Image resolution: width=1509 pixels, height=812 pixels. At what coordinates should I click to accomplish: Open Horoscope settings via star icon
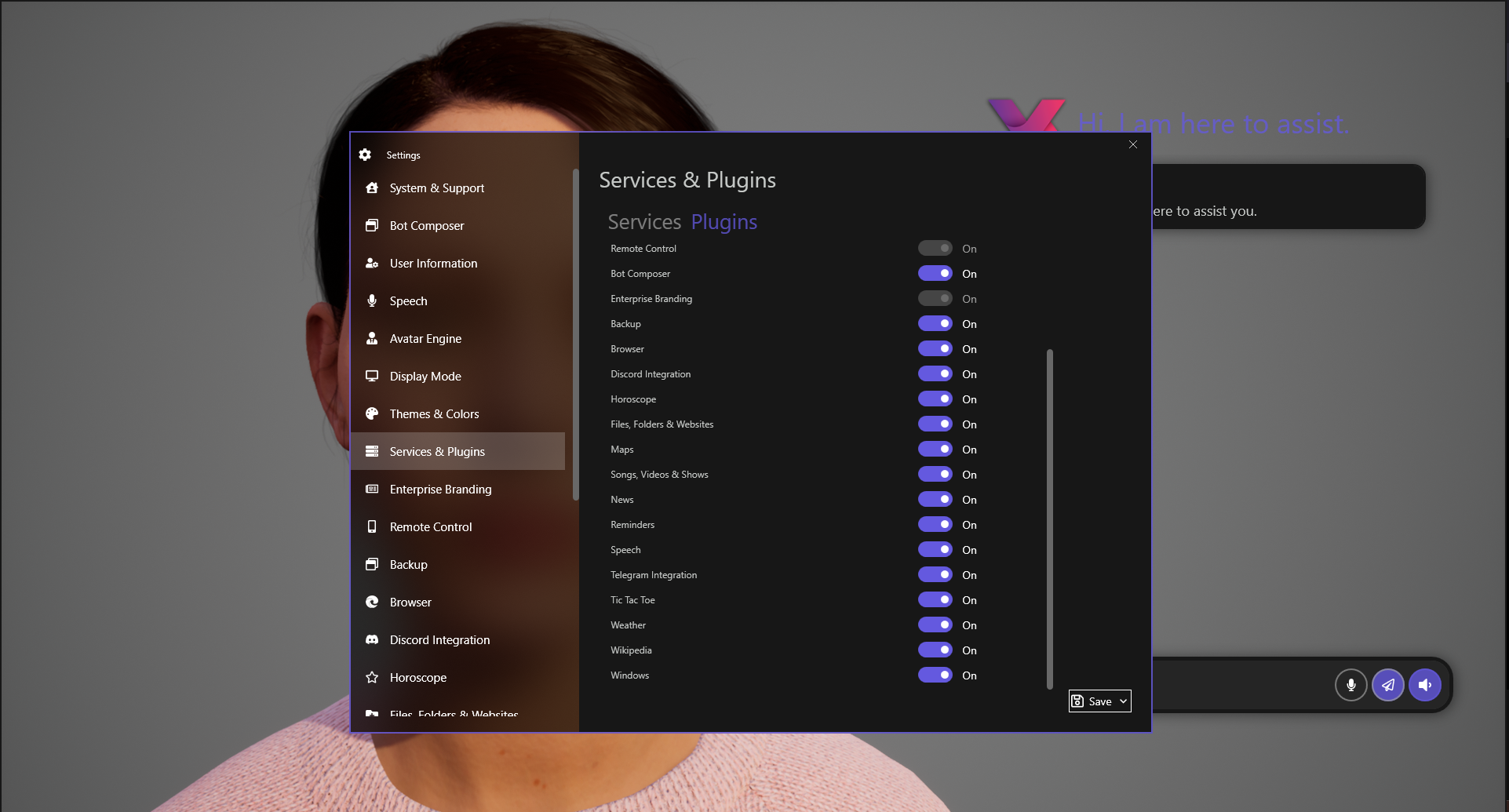tap(372, 677)
